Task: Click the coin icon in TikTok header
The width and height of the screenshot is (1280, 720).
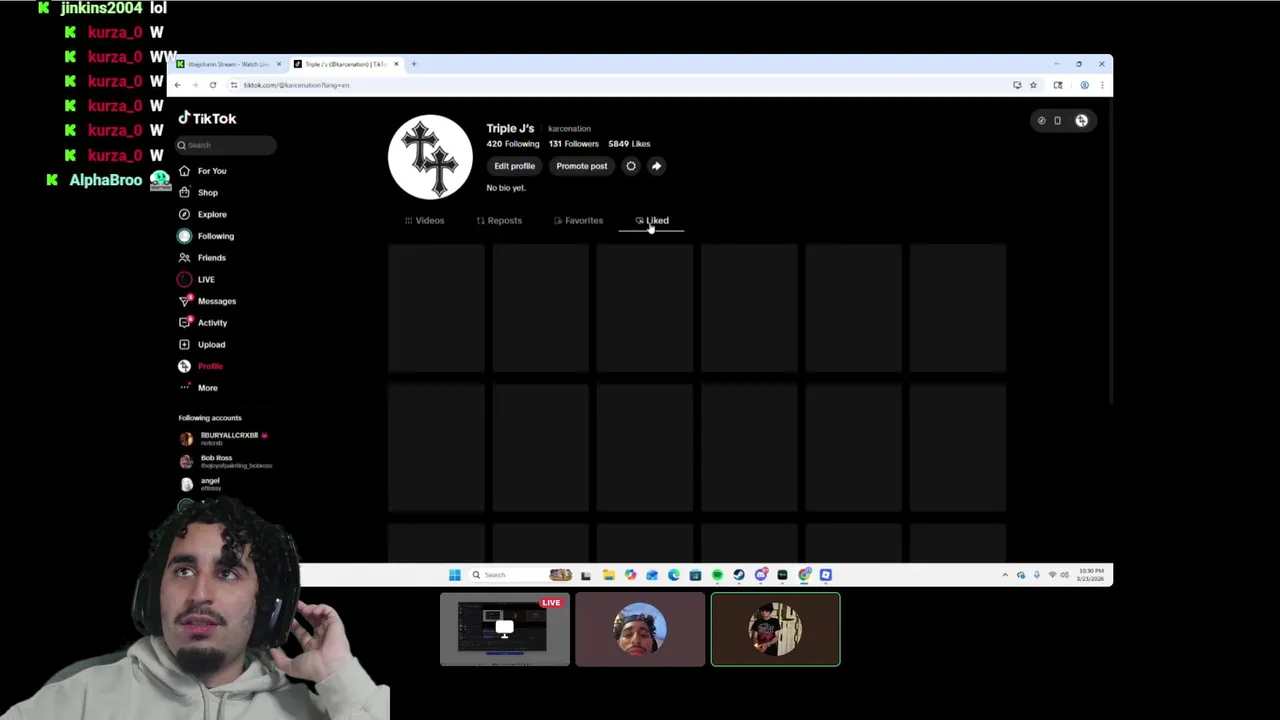Action: point(1041,121)
